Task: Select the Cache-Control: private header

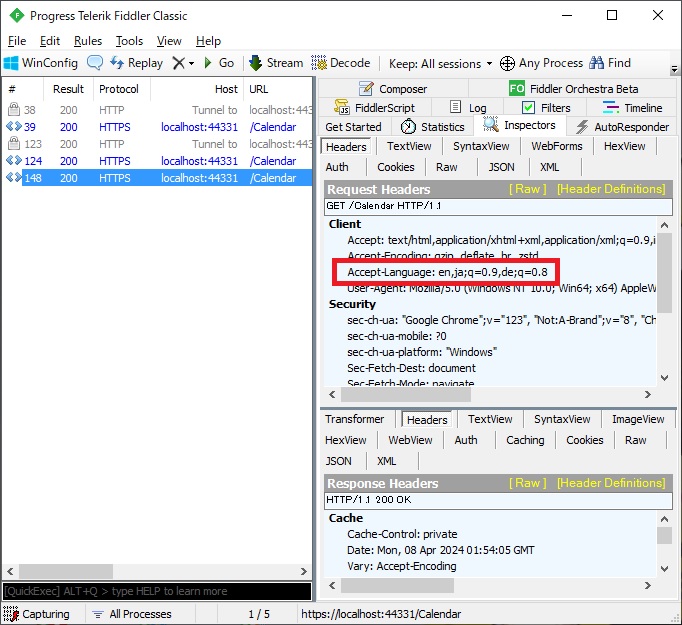Action: point(402,534)
